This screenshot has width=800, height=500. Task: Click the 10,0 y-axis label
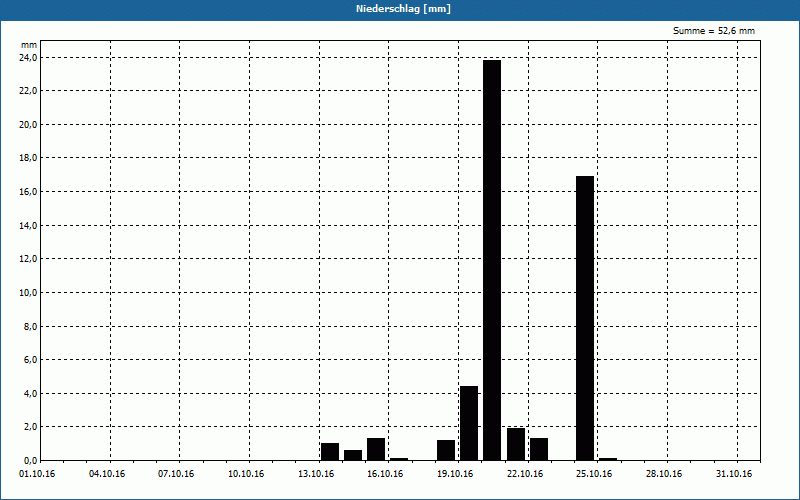click(x=29, y=292)
